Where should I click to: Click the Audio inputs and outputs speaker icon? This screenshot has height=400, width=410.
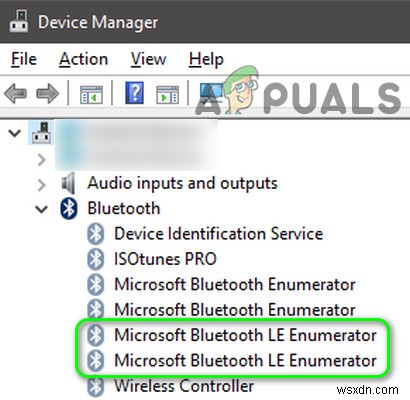(x=68, y=183)
